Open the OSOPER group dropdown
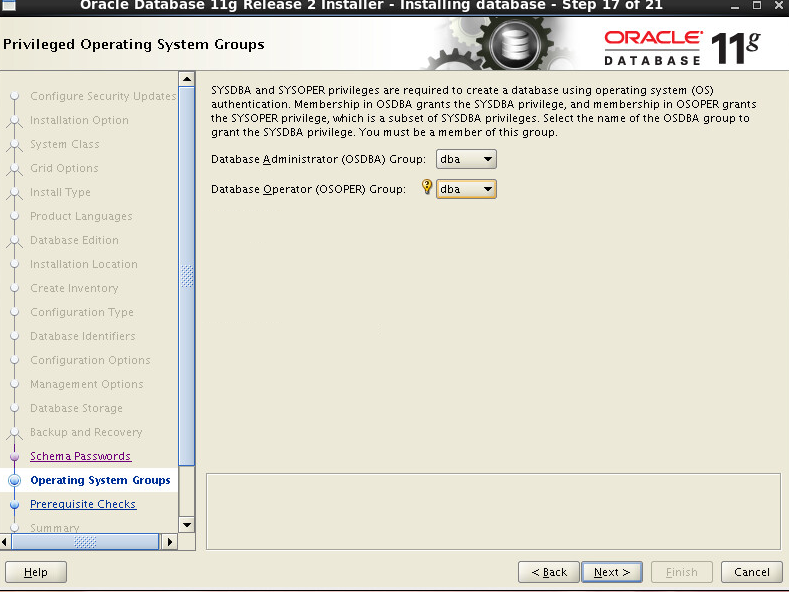The width and height of the screenshot is (789, 592). 466,189
